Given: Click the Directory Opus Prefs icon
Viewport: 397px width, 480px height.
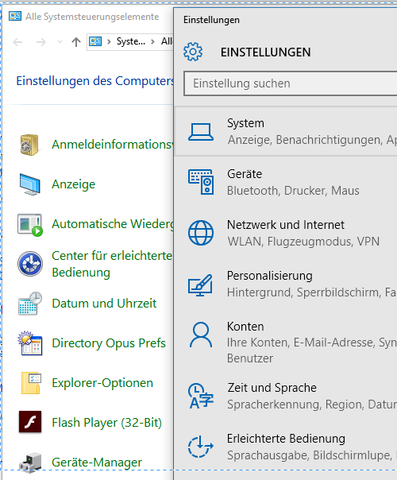Looking at the screenshot, I should [30, 343].
